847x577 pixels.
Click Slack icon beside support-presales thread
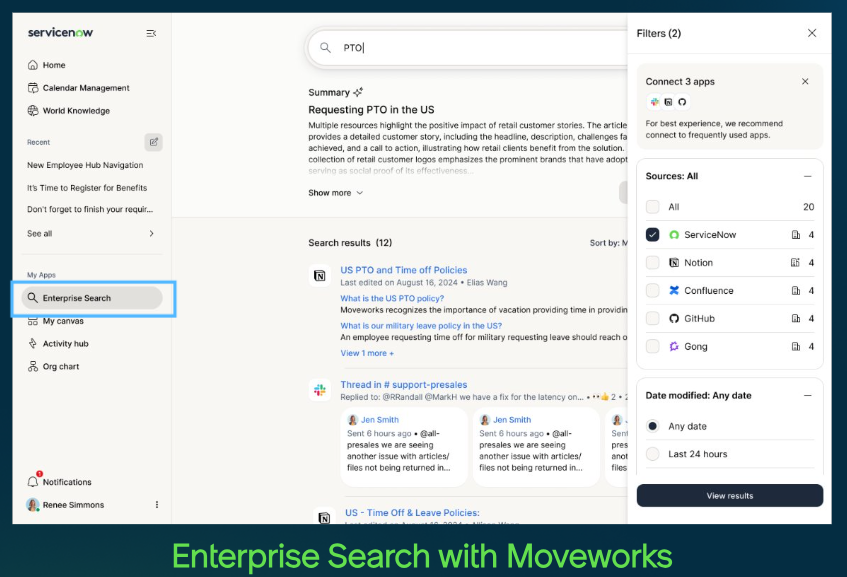coord(320,390)
